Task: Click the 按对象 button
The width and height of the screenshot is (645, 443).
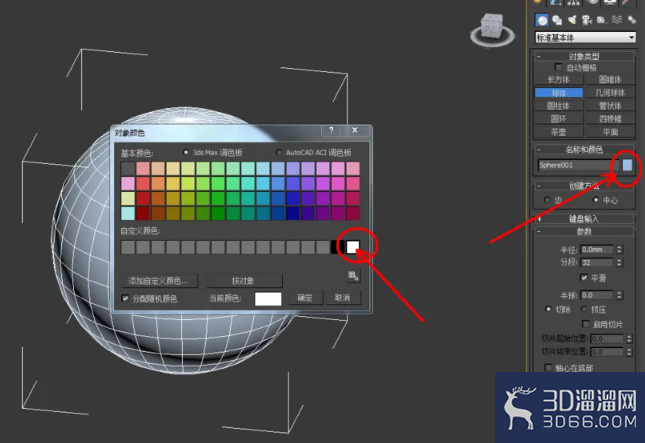Action: point(244,281)
